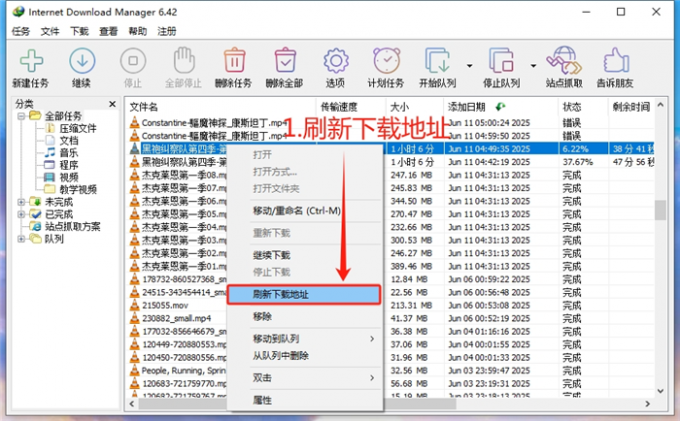Select 教学视频 folder in tree

78,189
